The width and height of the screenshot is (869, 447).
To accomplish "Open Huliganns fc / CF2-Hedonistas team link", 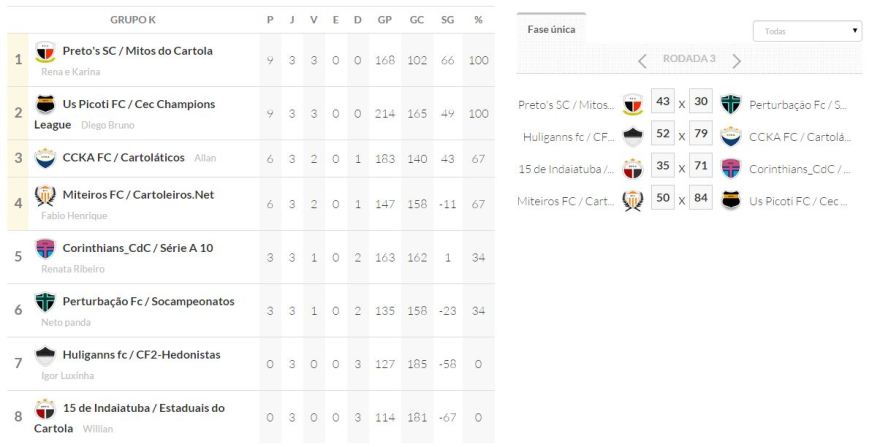I will (x=141, y=355).
